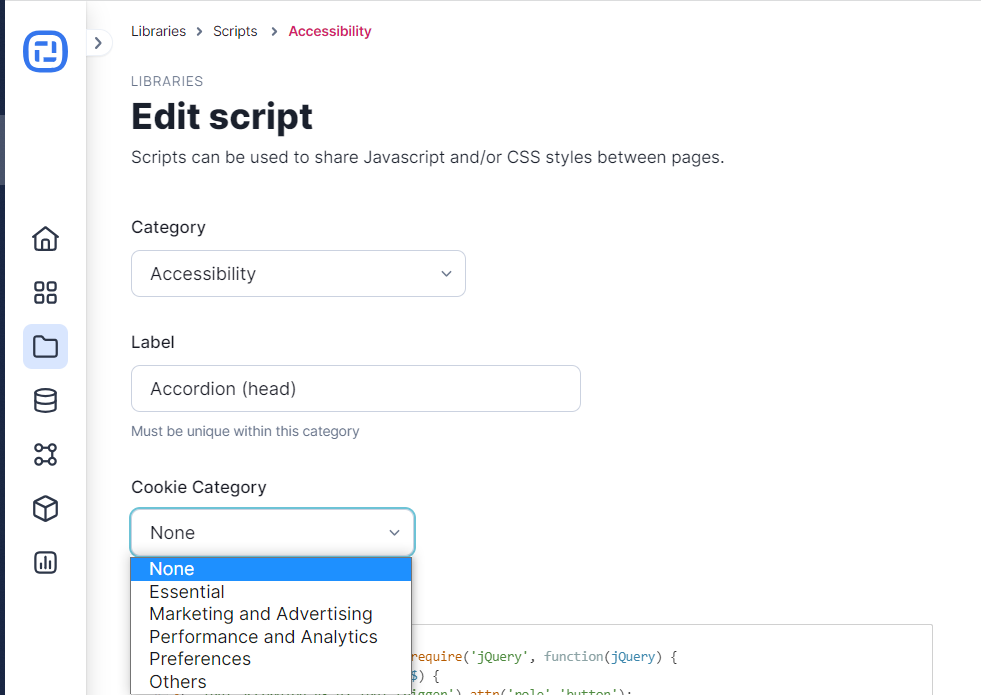The width and height of the screenshot is (981, 695).
Task: Open the database cylinder icon
Action: click(x=45, y=401)
